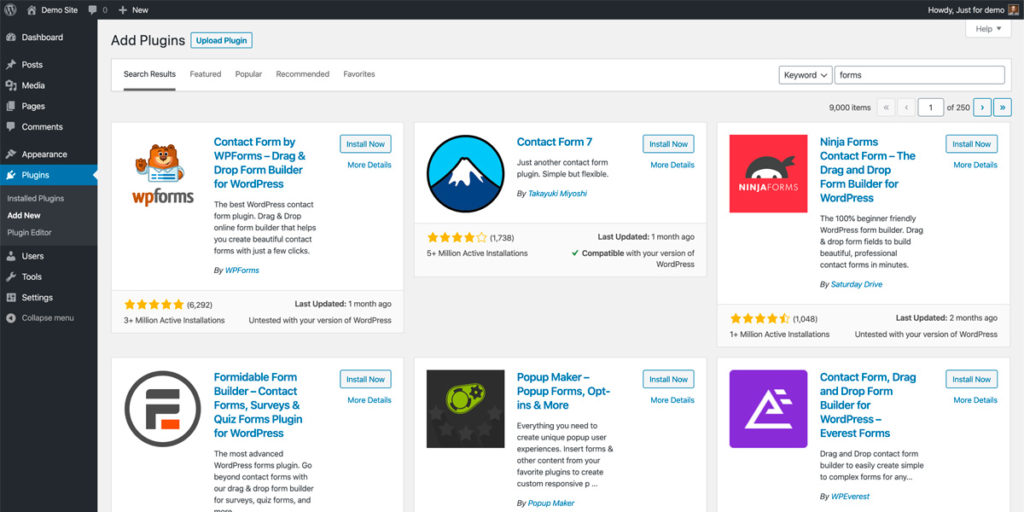Click the Demo Site home icon
This screenshot has height=512, width=1024.
pos(31,10)
